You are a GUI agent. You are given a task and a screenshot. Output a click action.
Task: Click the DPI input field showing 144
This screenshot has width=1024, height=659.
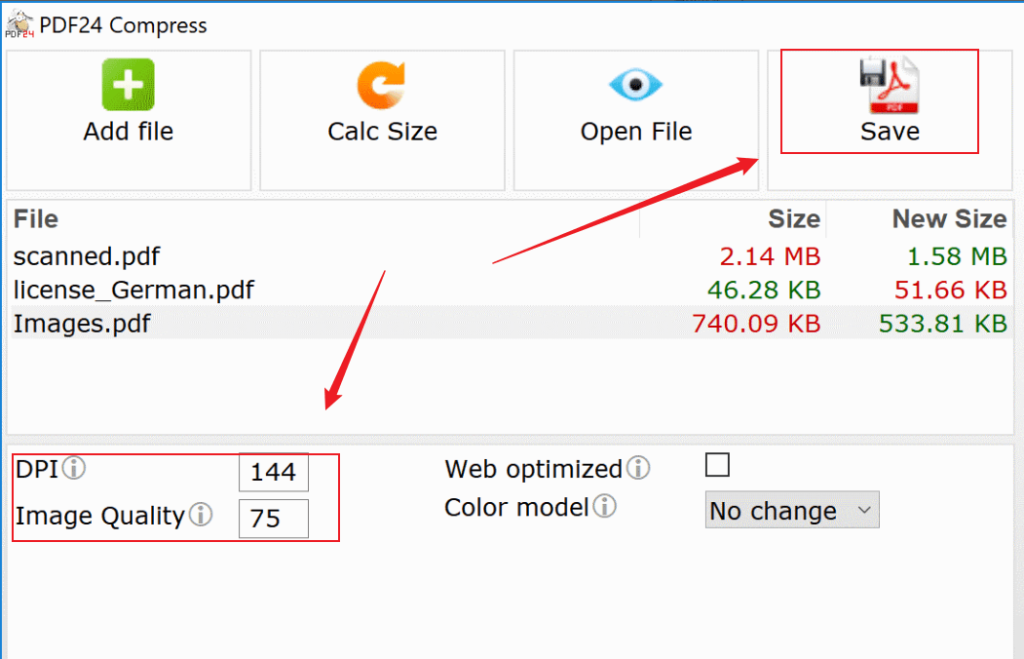tap(273, 472)
